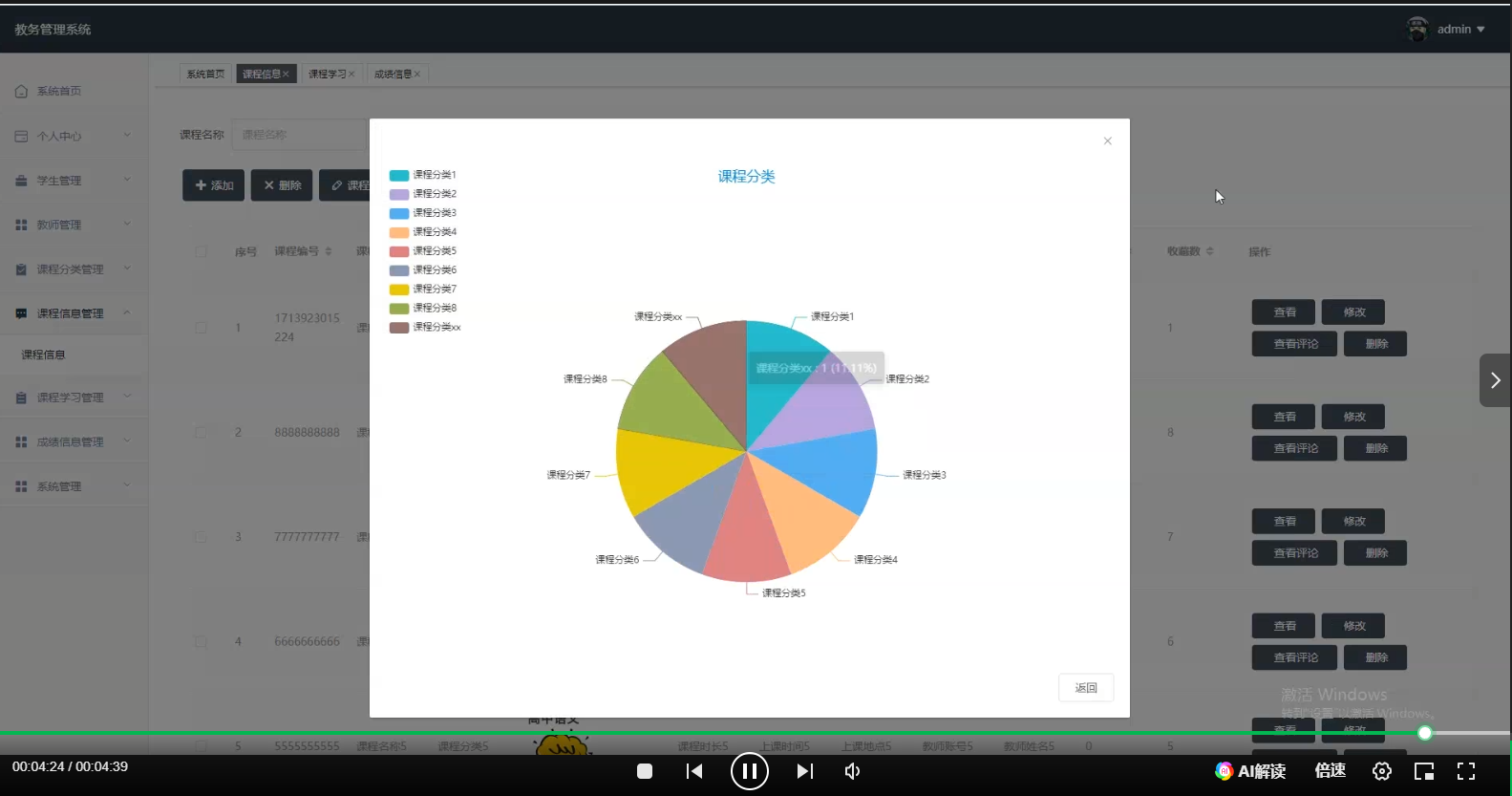
Task: Click 修改 for row with 收藏数 8
Action: [1353, 417]
